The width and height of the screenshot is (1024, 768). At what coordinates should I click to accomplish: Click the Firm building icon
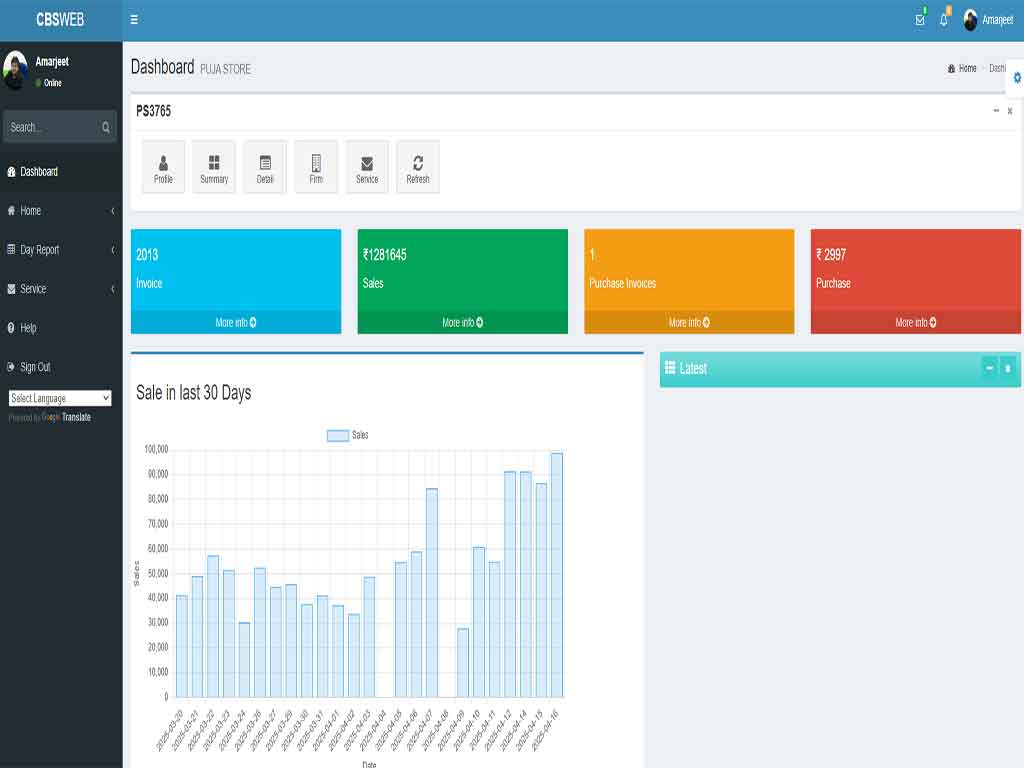click(x=316, y=167)
